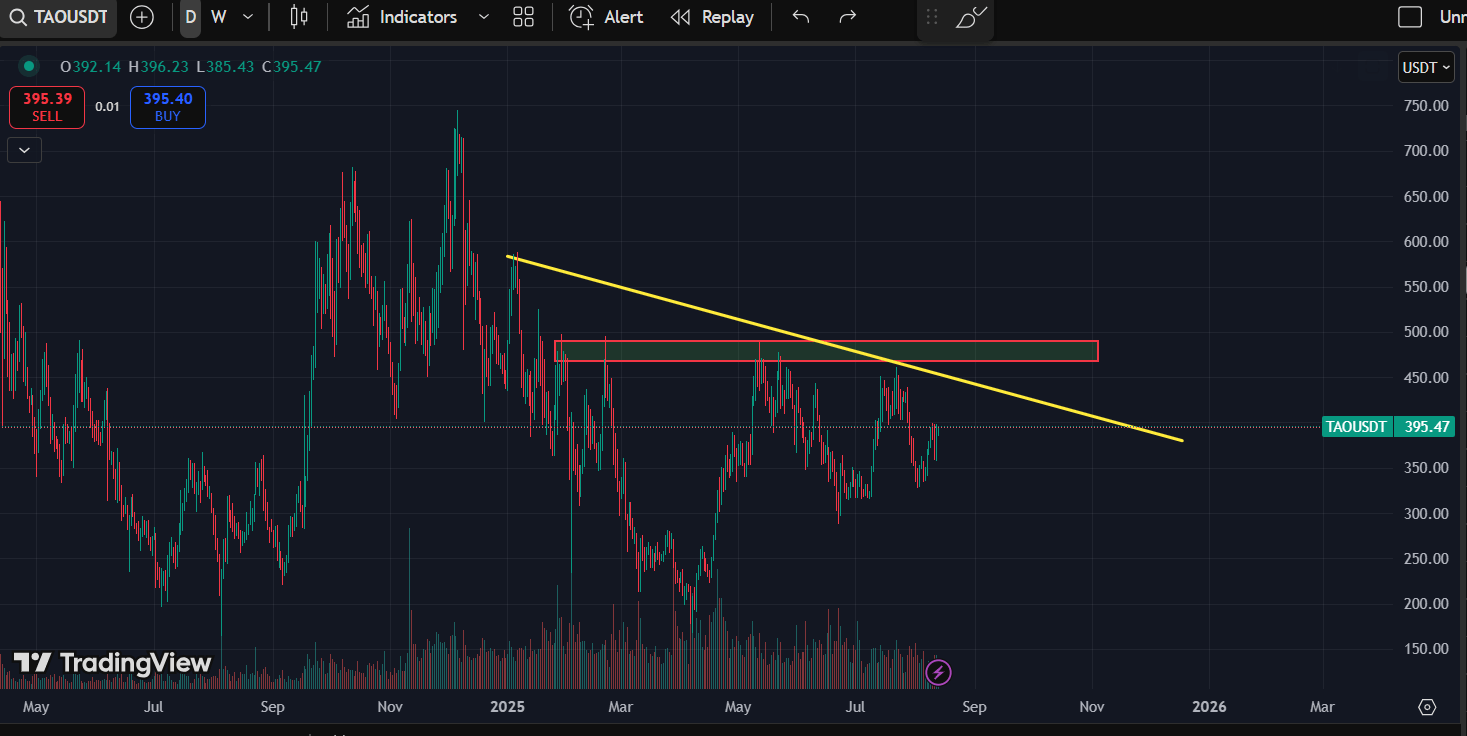
Task: Open the Indicators dialog
Action: 402,17
